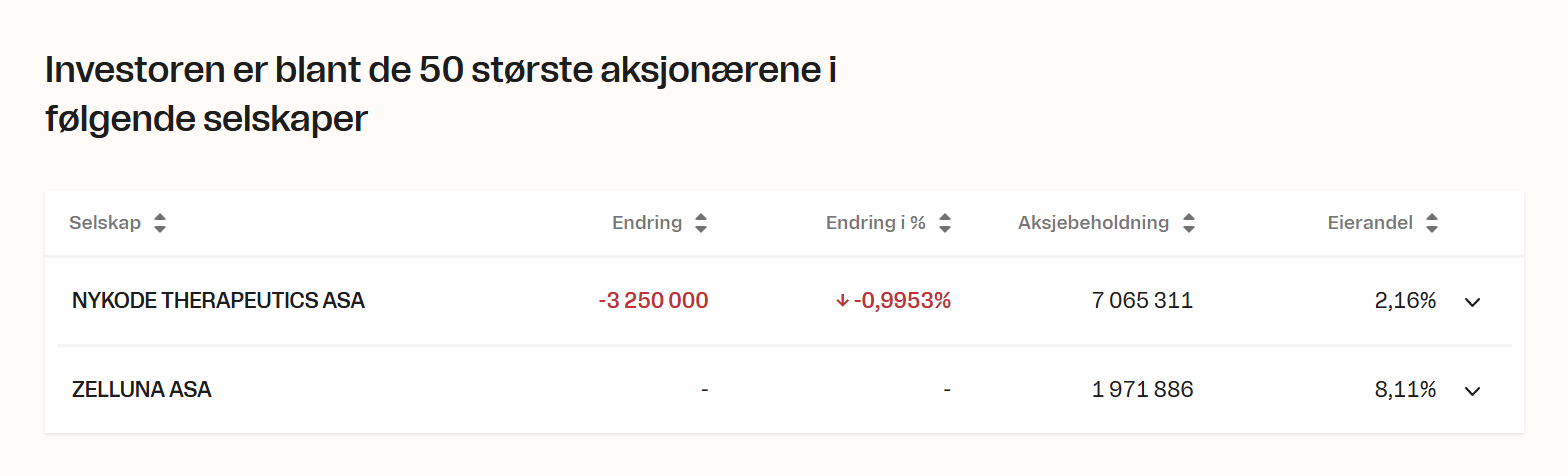Image resolution: width=1568 pixels, height=476 pixels.
Task: Click the 1 971 886 shareholding value
Action: click(x=1142, y=390)
